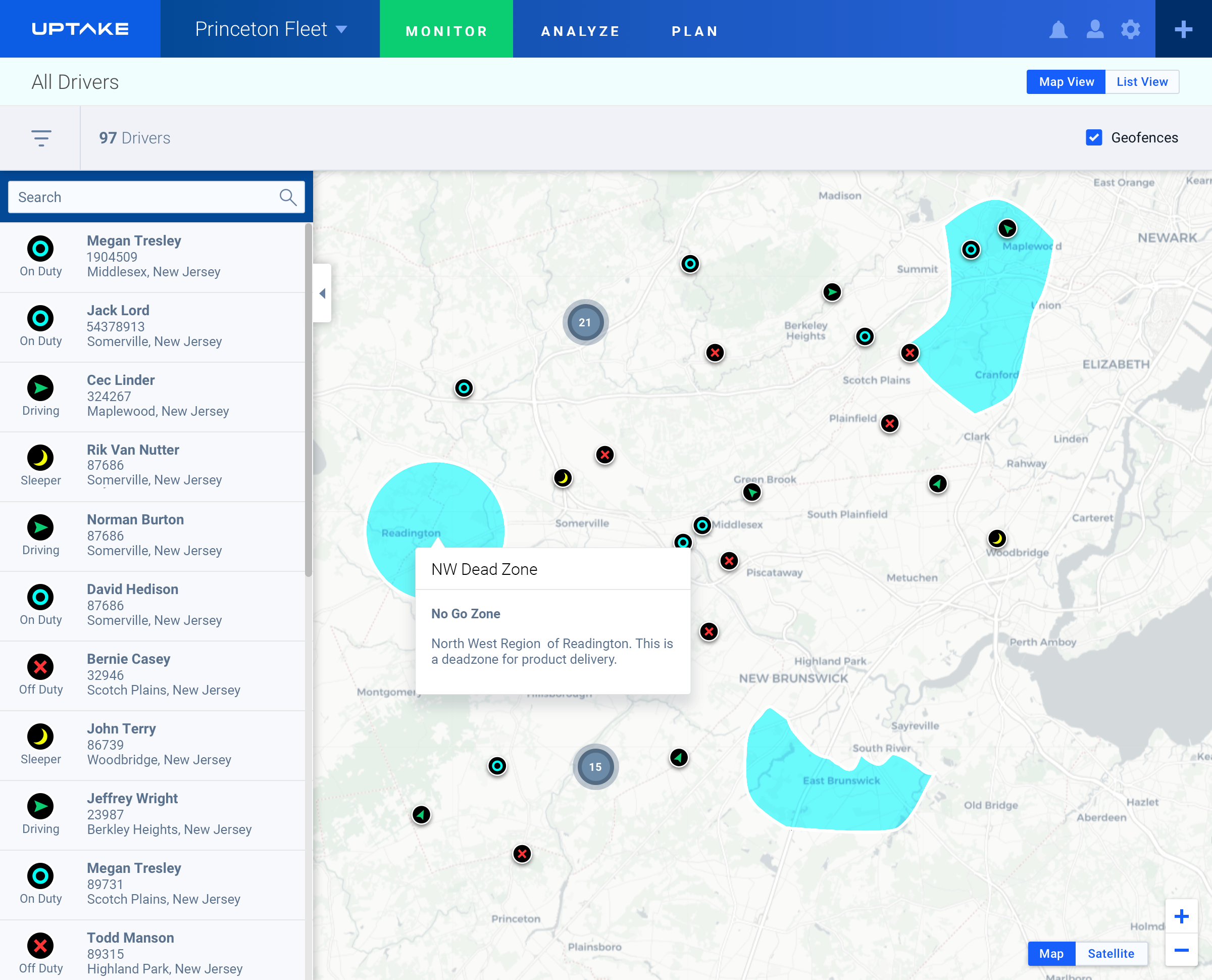Expand the cluster marker showing 21 drivers
The height and width of the screenshot is (980, 1212).
click(585, 322)
